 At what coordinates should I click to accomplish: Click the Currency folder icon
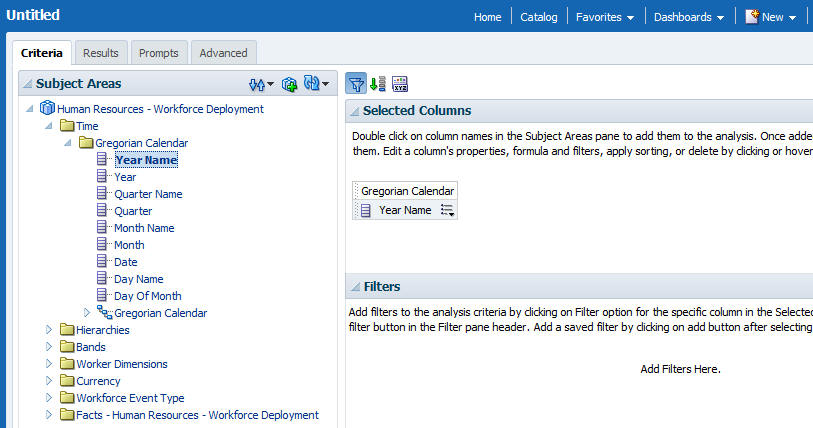point(67,380)
